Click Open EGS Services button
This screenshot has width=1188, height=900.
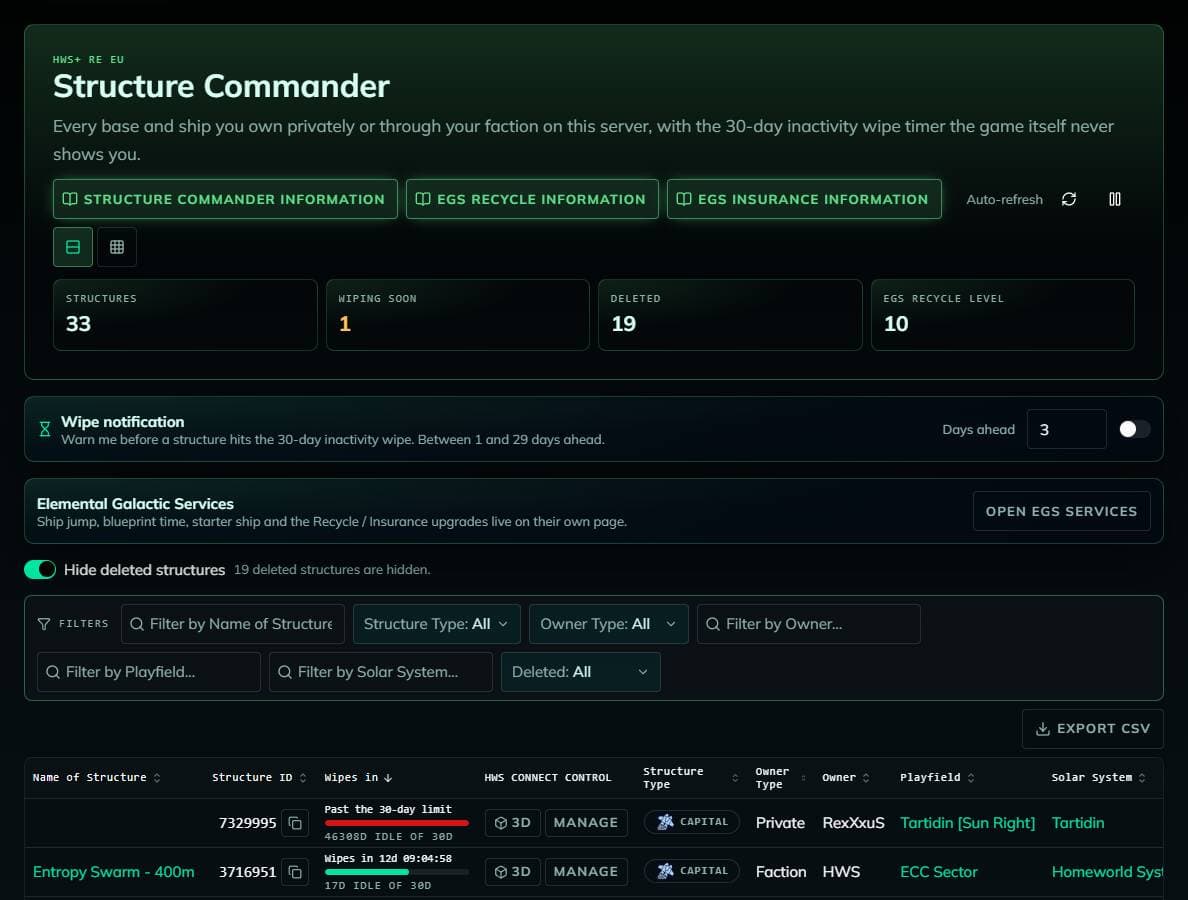point(1061,511)
